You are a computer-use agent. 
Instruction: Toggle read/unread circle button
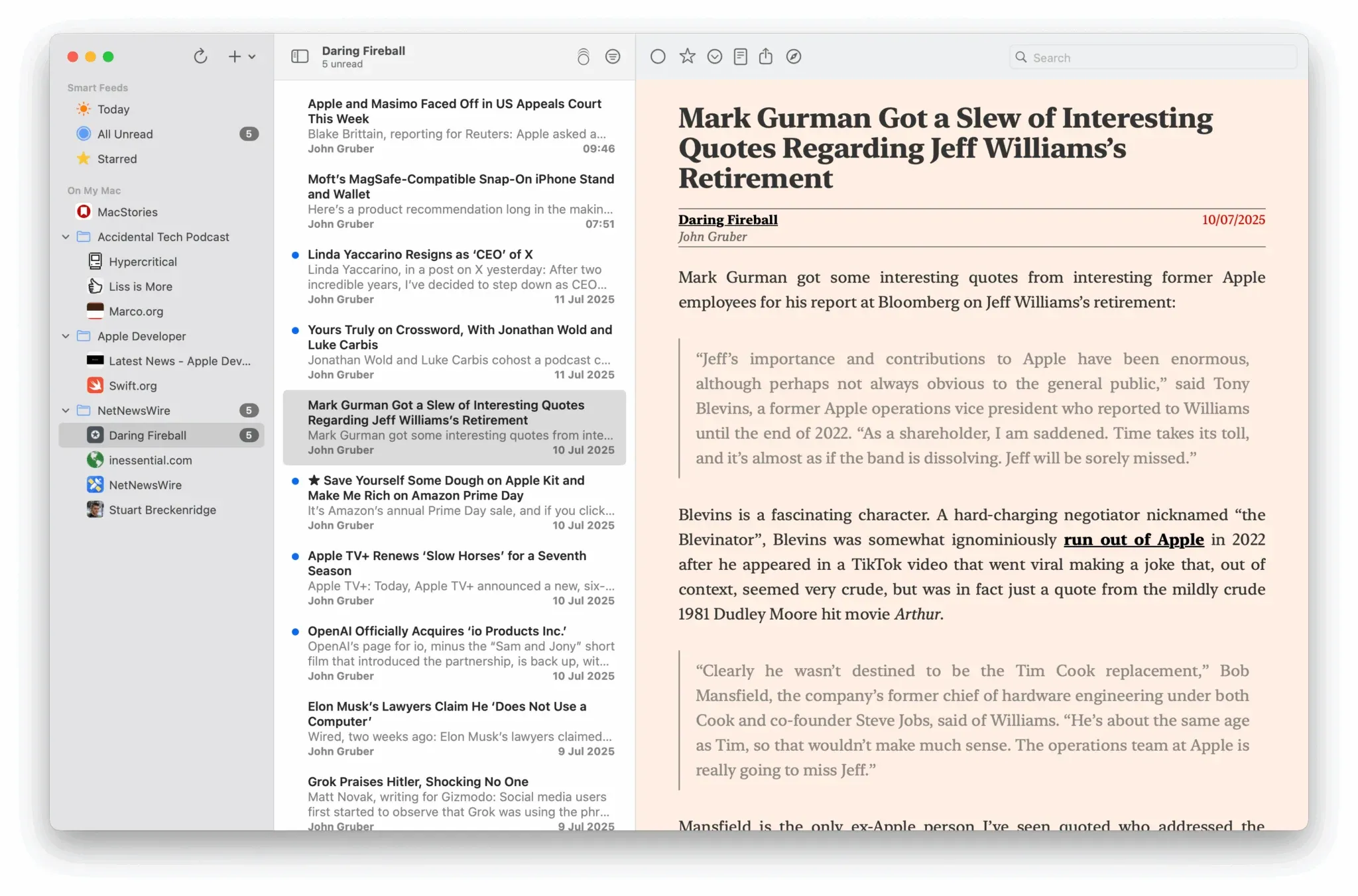(x=657, y=57)
